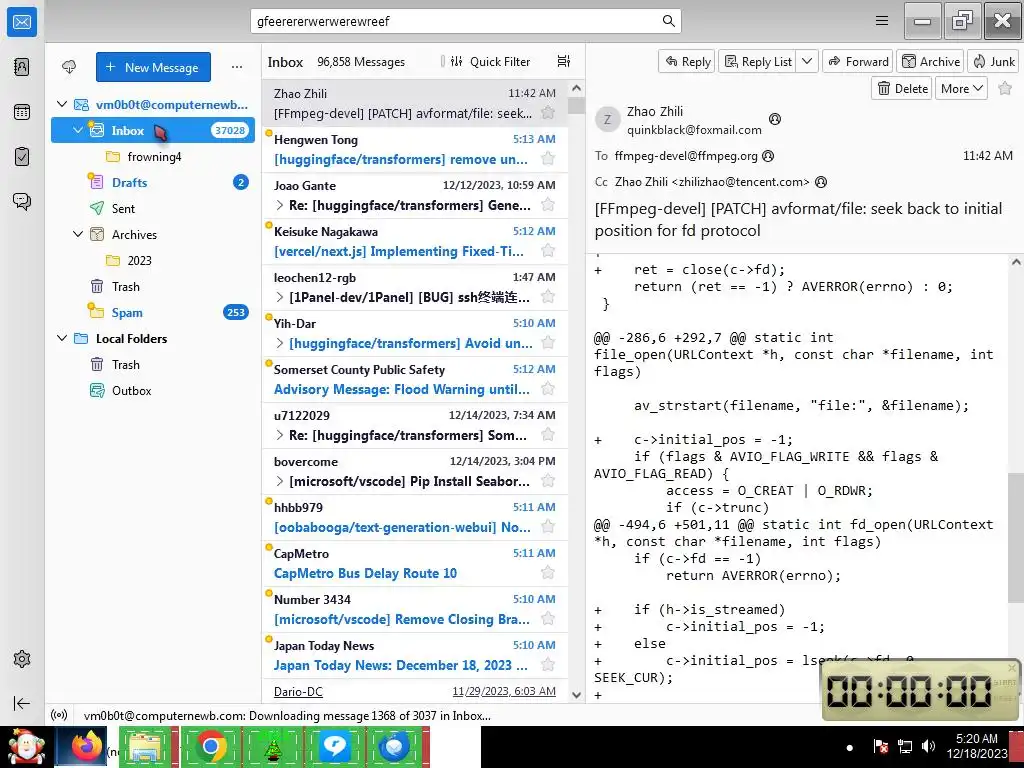Click the network icon in system tray
Viewport: 1024px width, 768px height.
coord(904,746)
